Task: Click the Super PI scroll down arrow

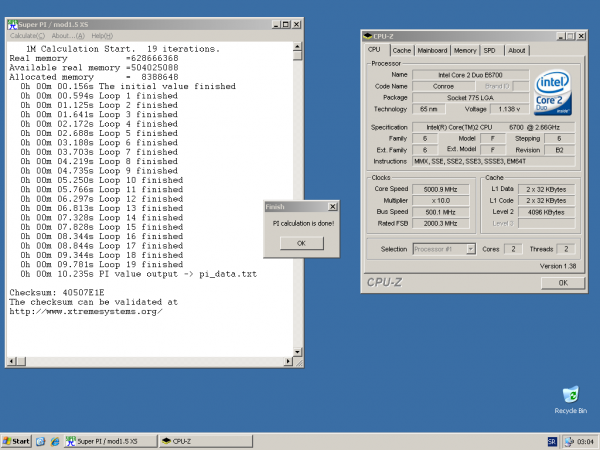Action: (297, 352)
